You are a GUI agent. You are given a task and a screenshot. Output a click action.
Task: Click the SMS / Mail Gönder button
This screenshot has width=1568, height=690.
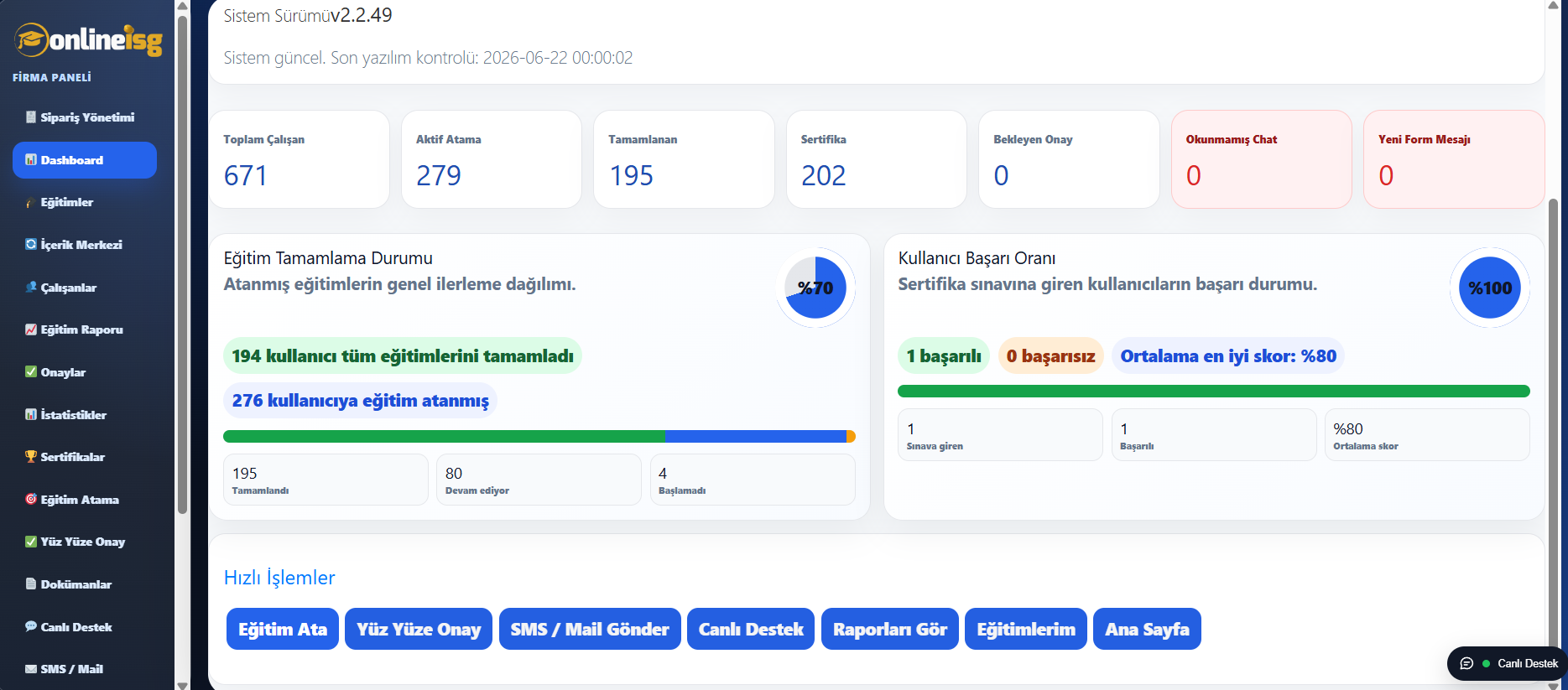tap(590, 629)
